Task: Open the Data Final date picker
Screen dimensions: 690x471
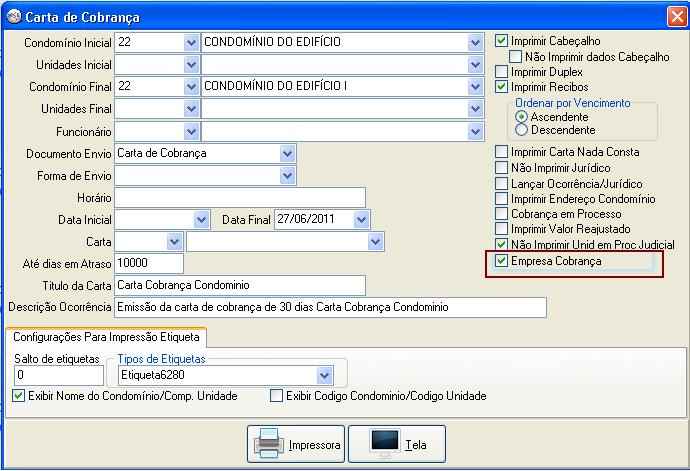Action: pos(361,219)
